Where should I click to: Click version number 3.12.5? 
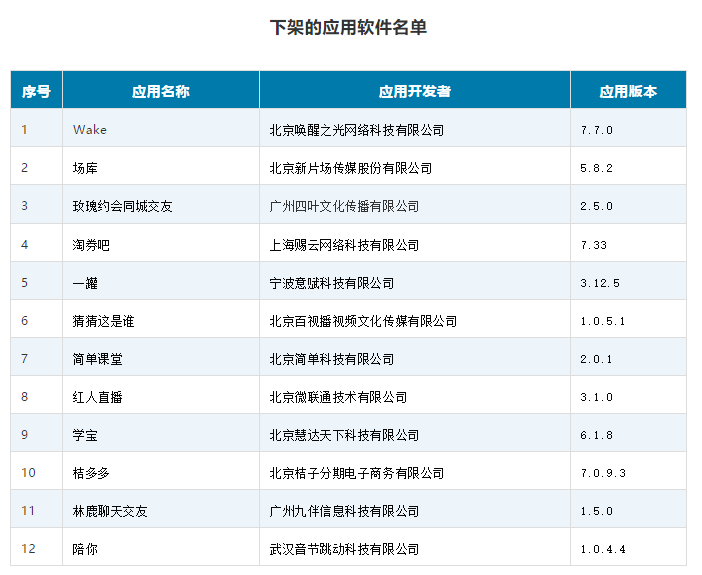click(x=600, y=283)
